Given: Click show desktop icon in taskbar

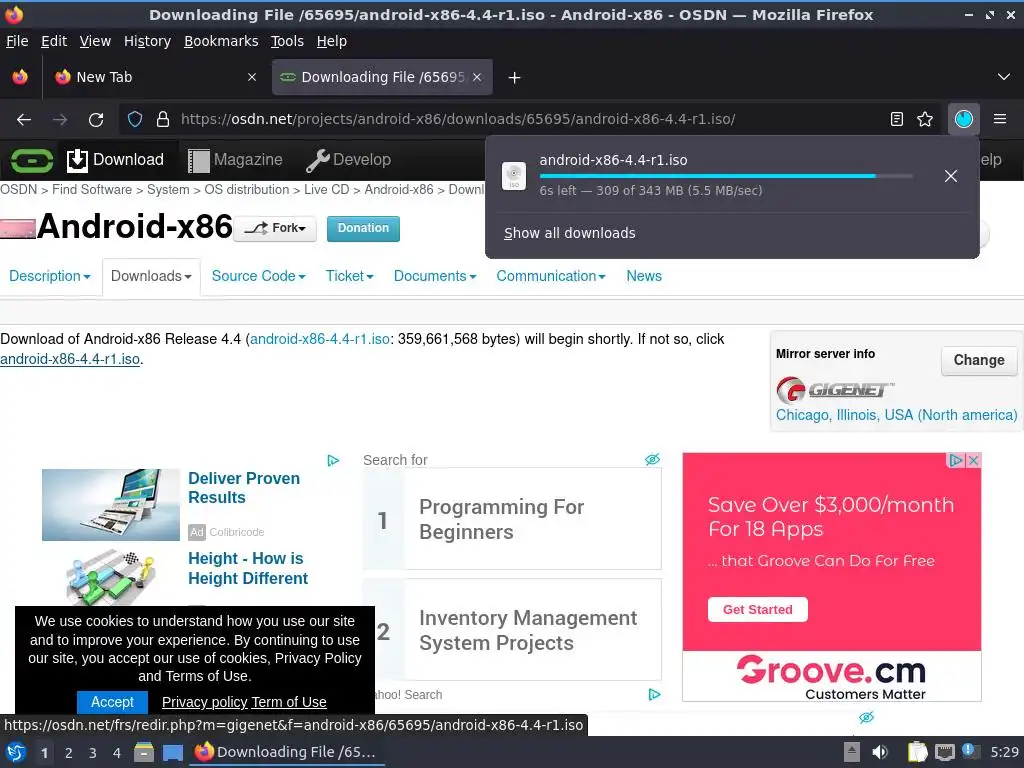Looking at the screenshot, I should point(173,752).
